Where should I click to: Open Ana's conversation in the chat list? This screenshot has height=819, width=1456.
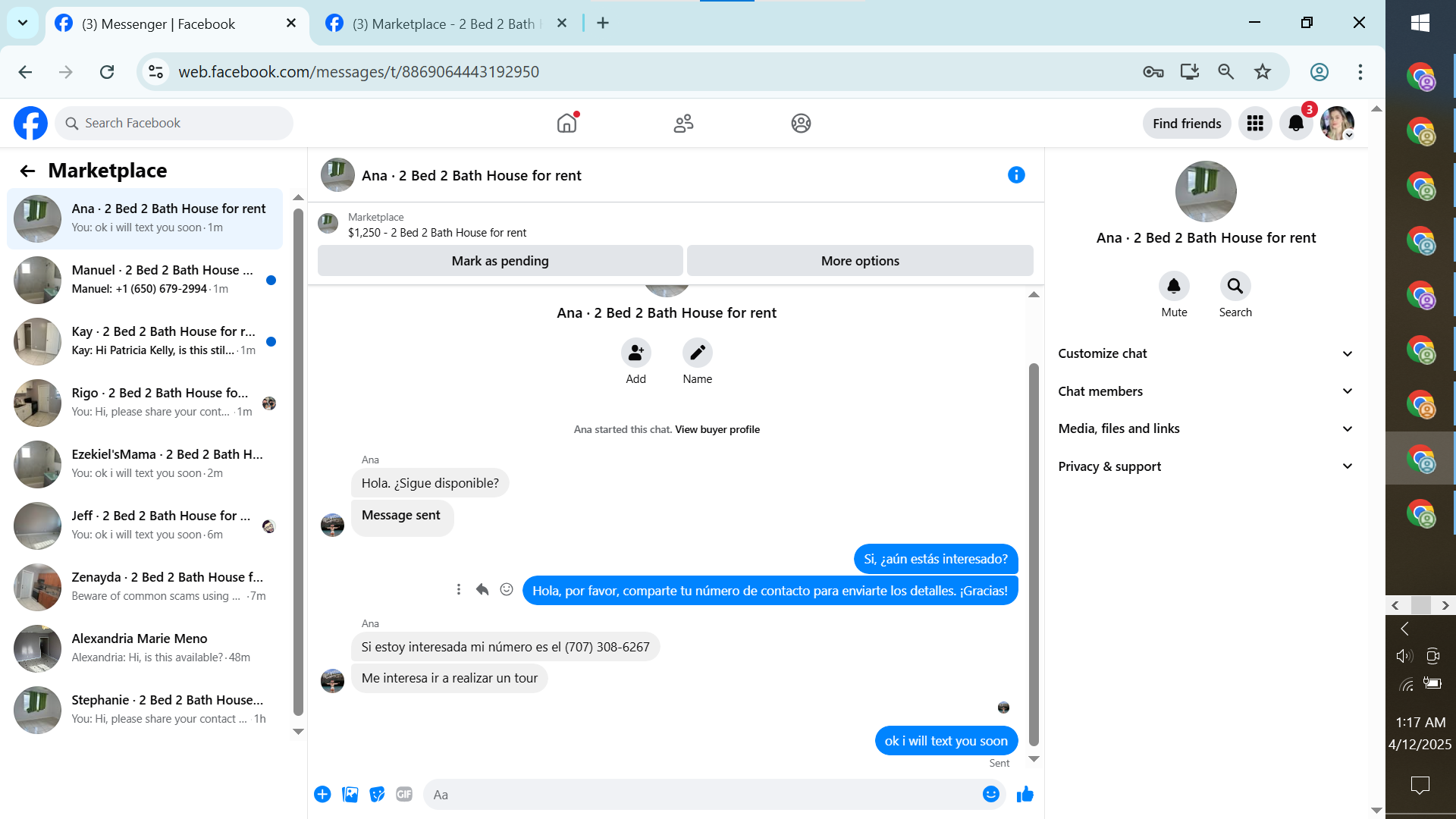click(145, 218)
